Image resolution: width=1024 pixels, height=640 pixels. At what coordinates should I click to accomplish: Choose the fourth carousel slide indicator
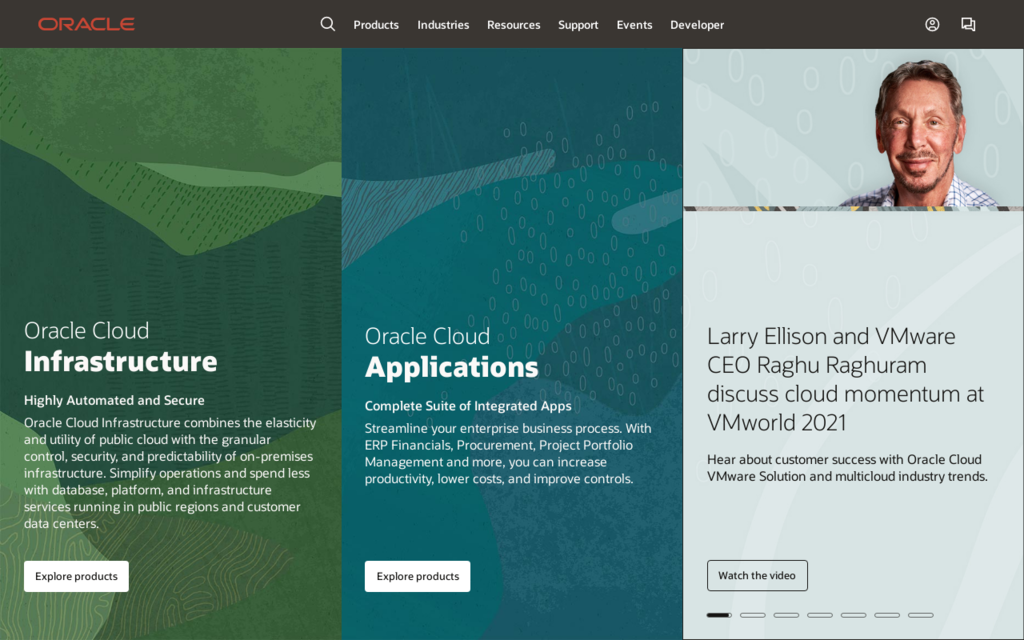point(820,615)
